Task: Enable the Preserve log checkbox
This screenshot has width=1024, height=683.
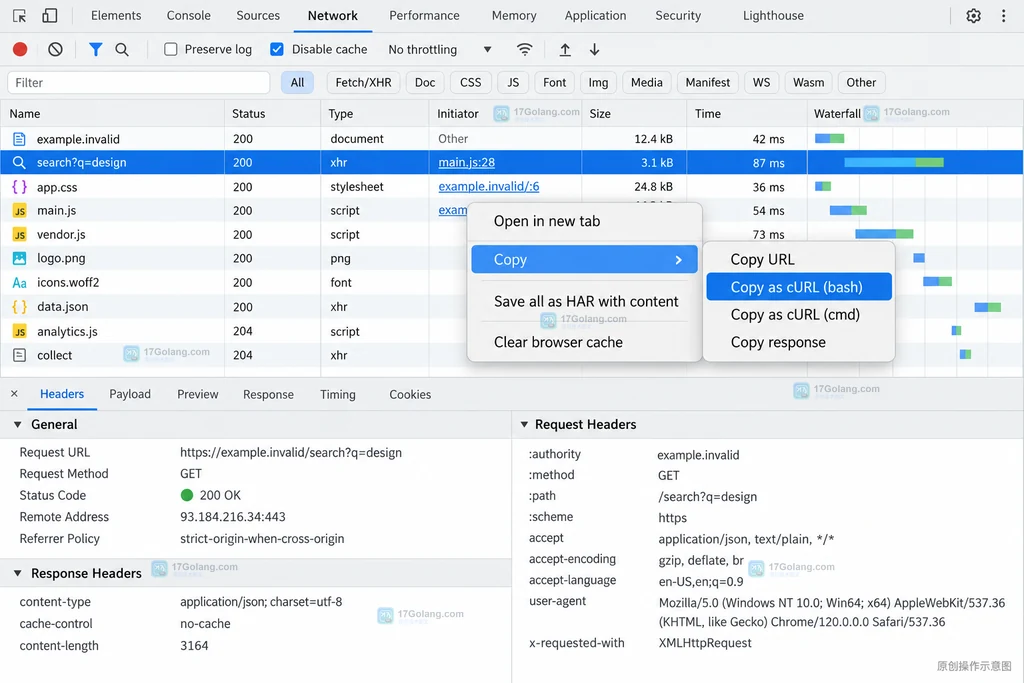Action: 170,50
